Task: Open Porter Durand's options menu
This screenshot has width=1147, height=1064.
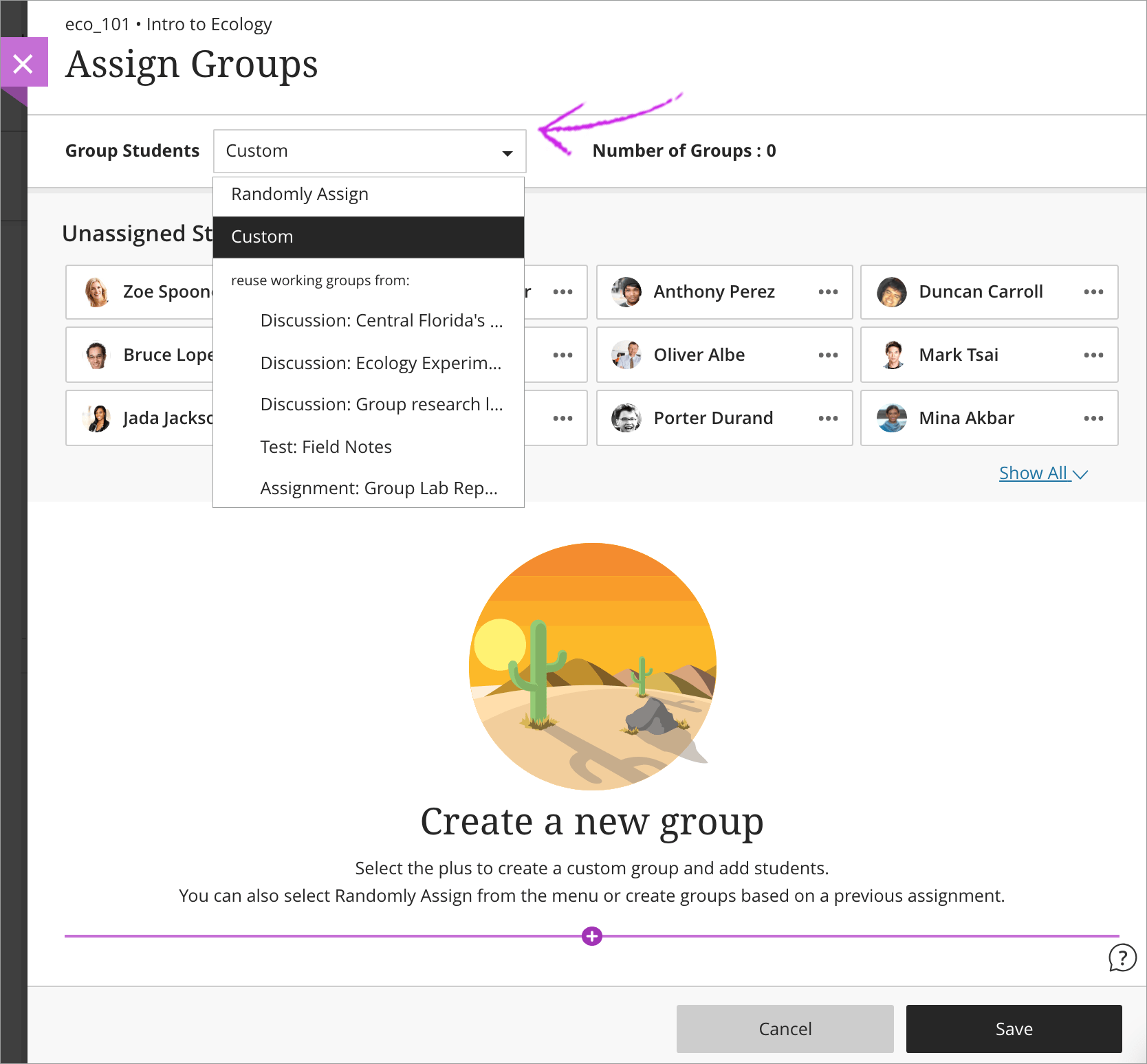Action: pyautogui.click(x=828, y=418)
